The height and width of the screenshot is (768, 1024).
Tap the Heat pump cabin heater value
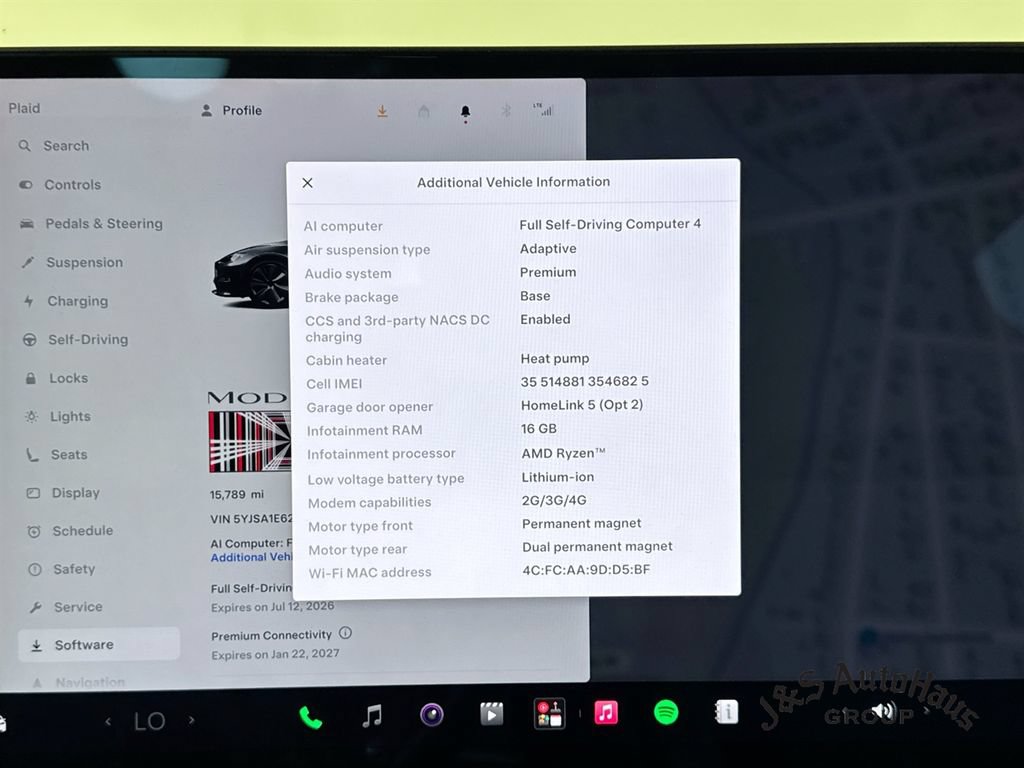(554, 359)
